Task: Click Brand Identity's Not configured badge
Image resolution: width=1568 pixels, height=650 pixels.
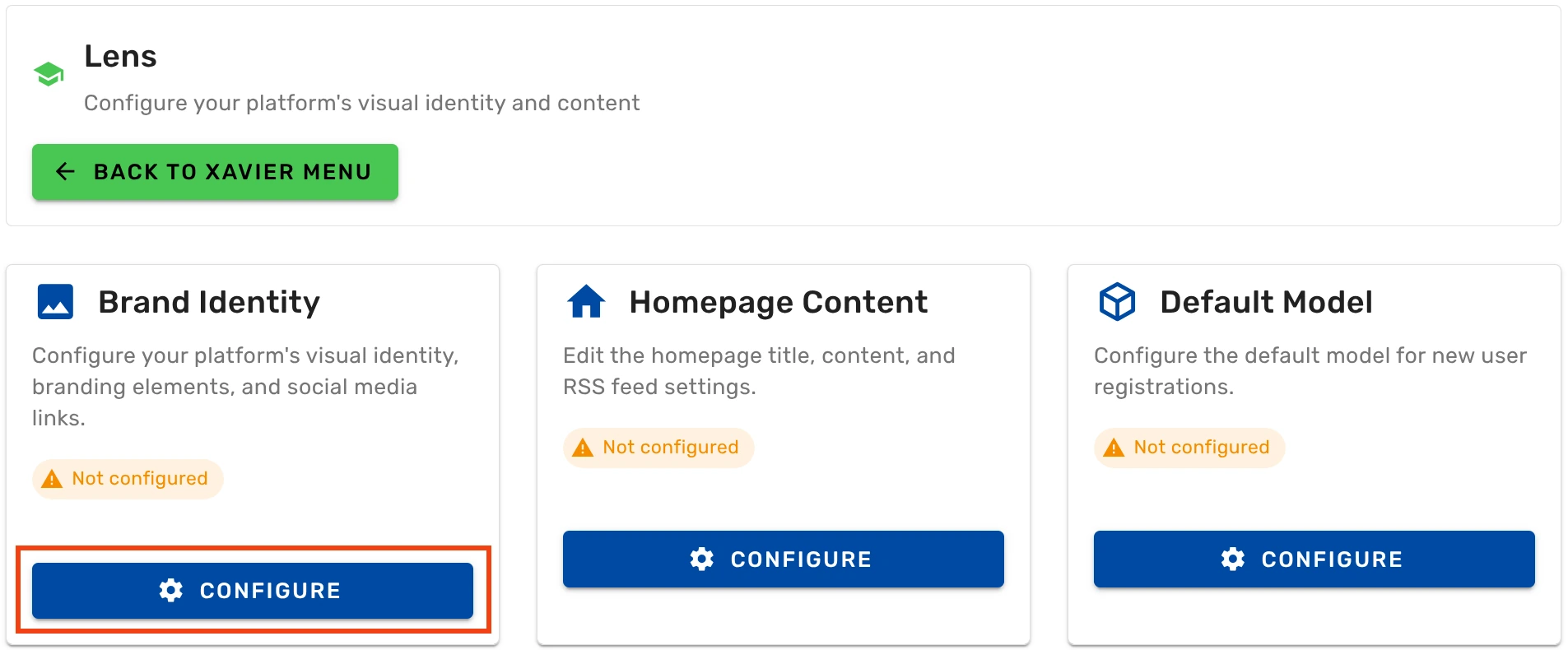Action: (x=127, y=478)
